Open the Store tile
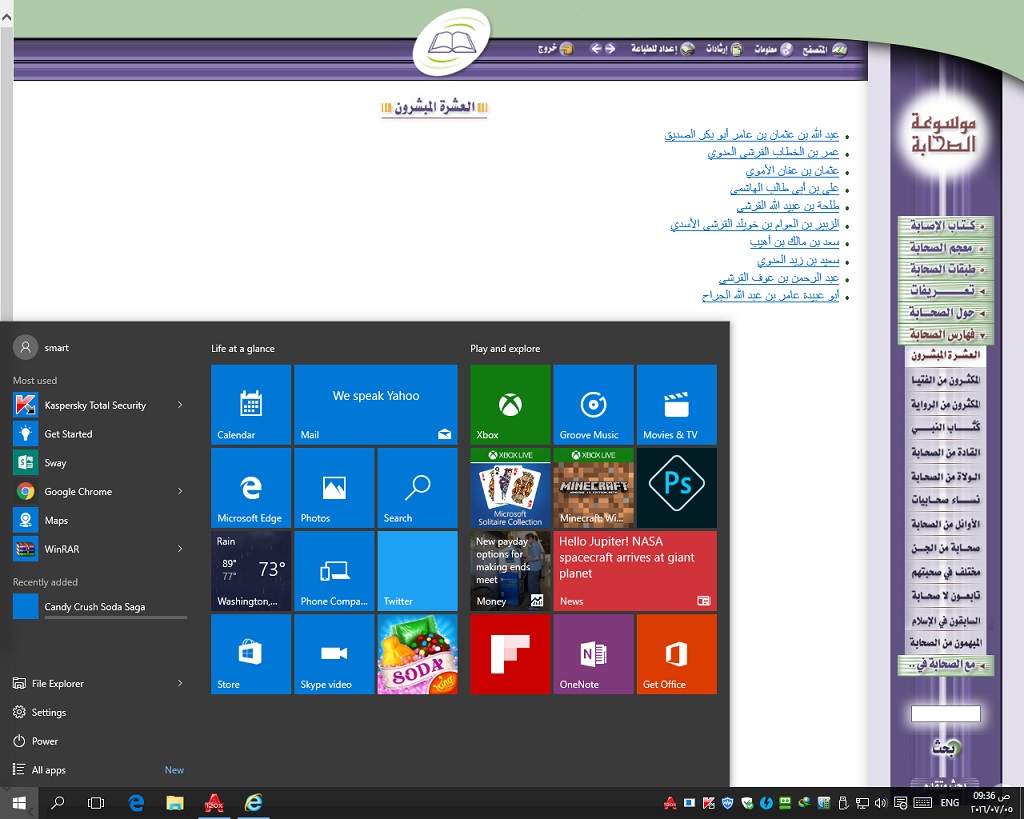1024x819 pixels. 251,654
